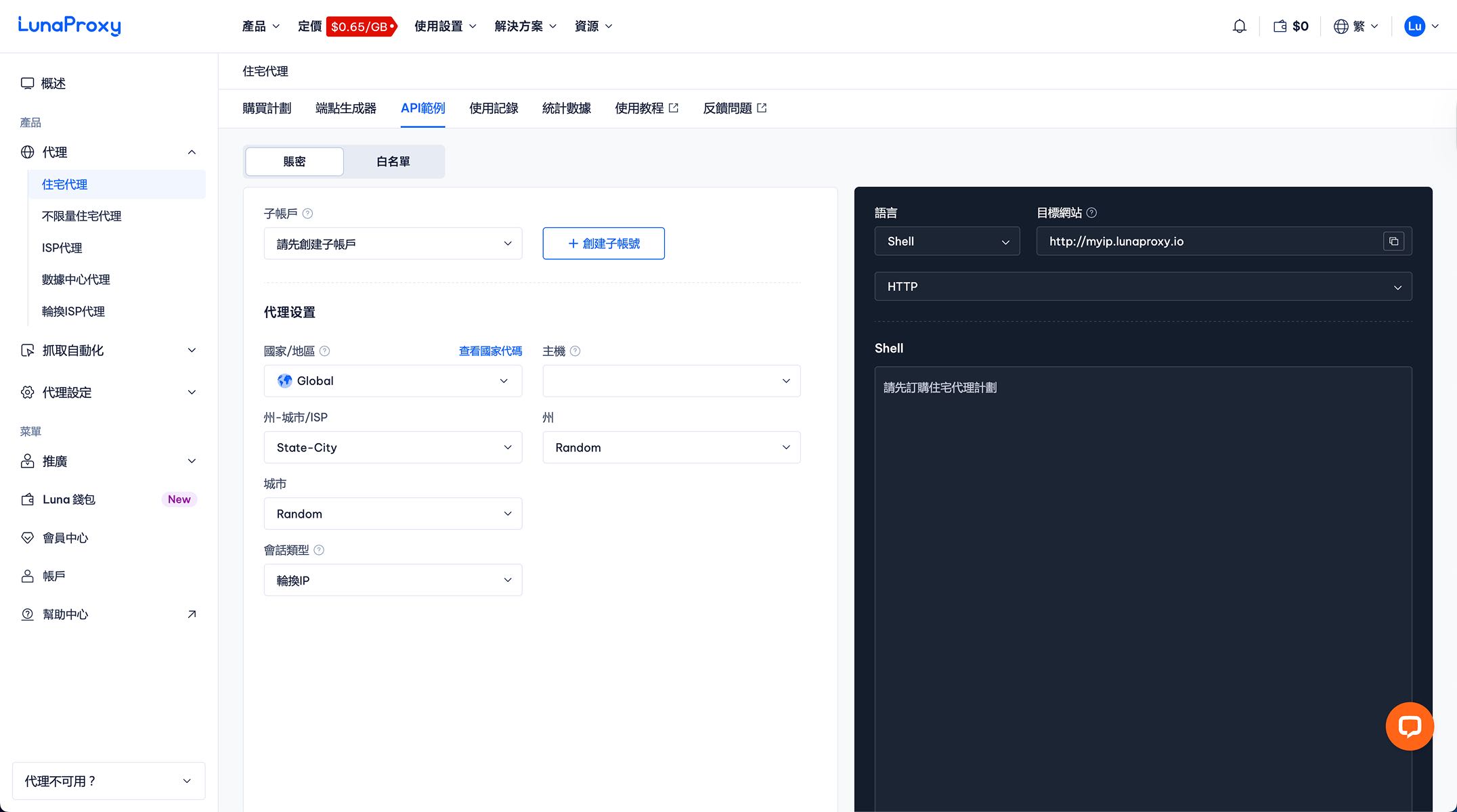Click the 代理設定 gear icon
This screenshot has width=1457, height=812.
(27, 392)
